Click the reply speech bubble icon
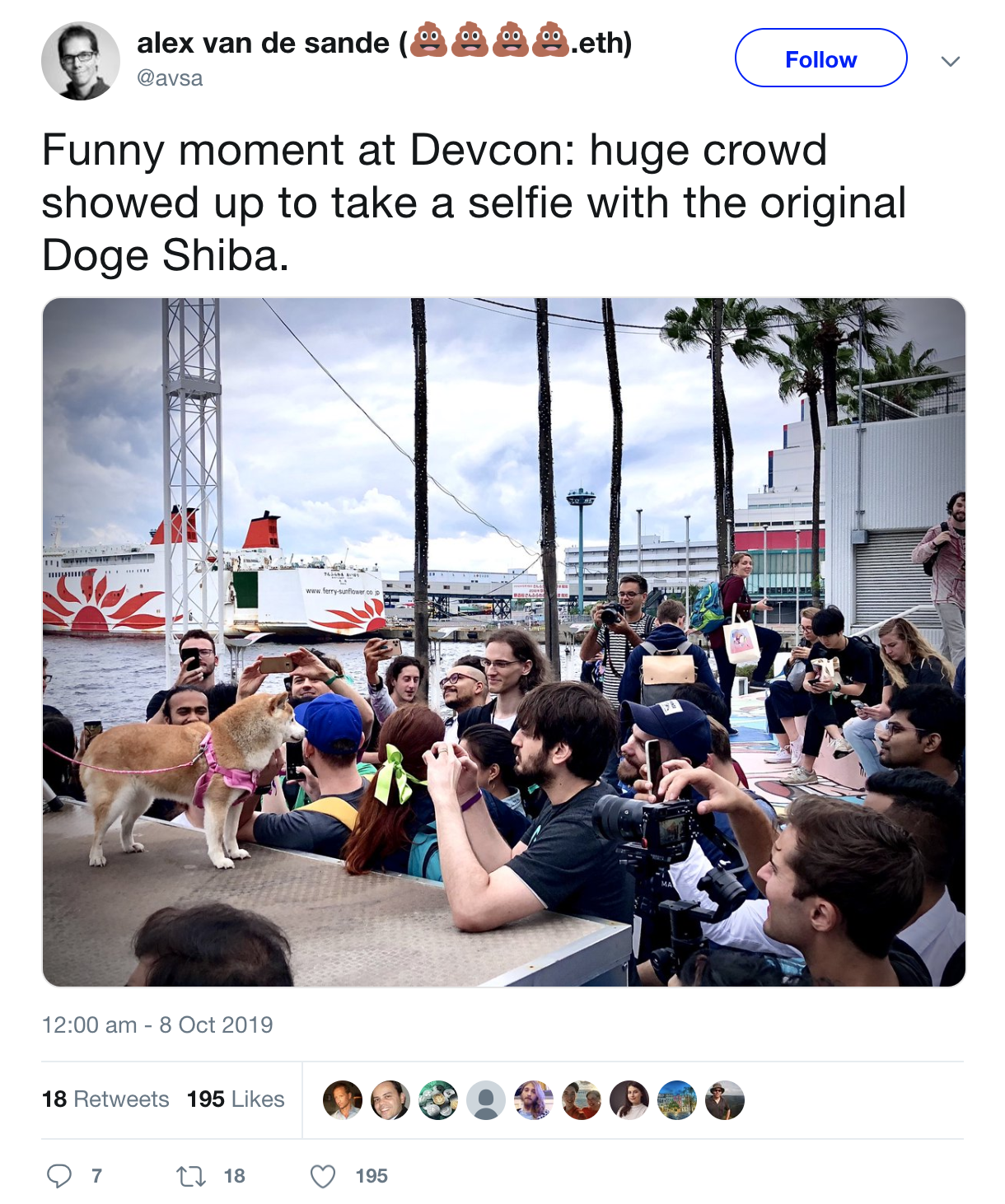Screen dimensions: 1005x1204 click(59, 1176)
